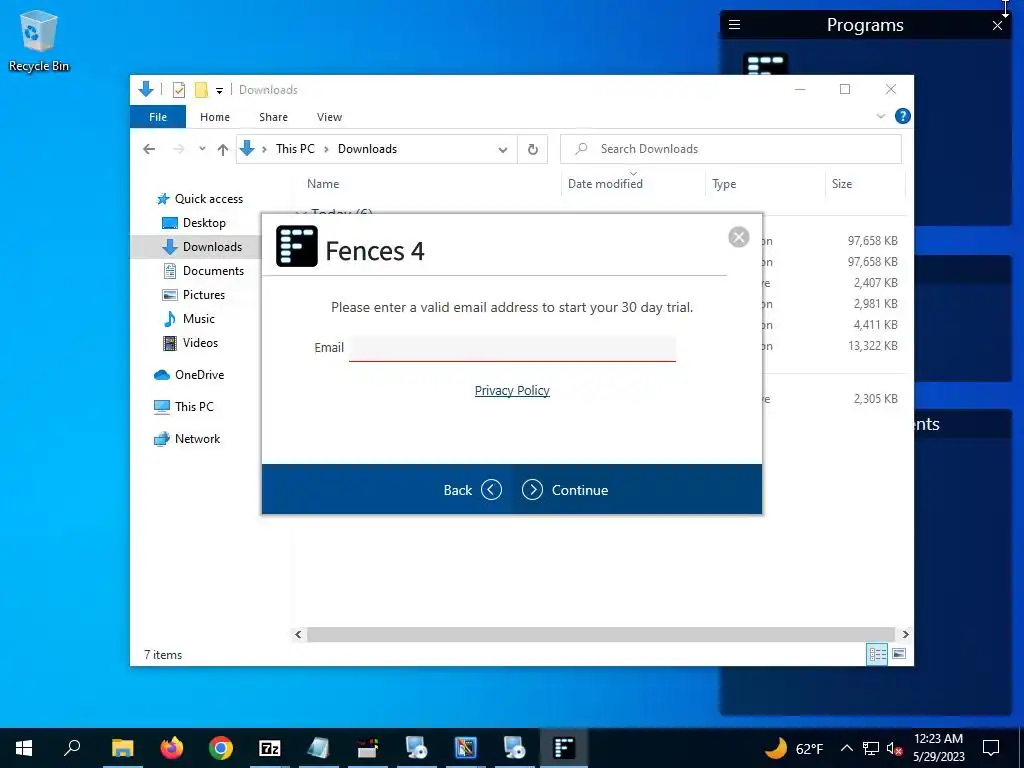Expand the Explorer ribbon chevron

[880, 116]
